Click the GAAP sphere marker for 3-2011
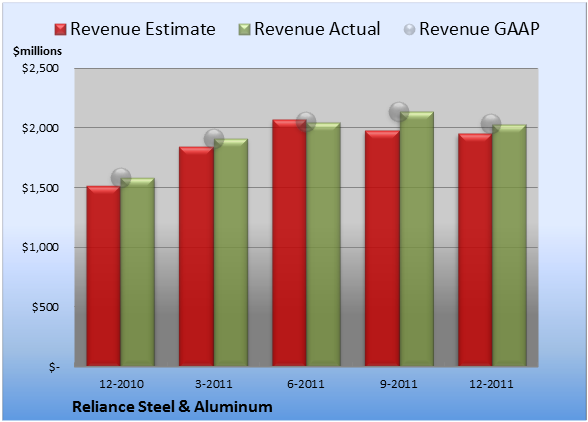The width and height of the screenshot is (588, 422). pos(214,139)
